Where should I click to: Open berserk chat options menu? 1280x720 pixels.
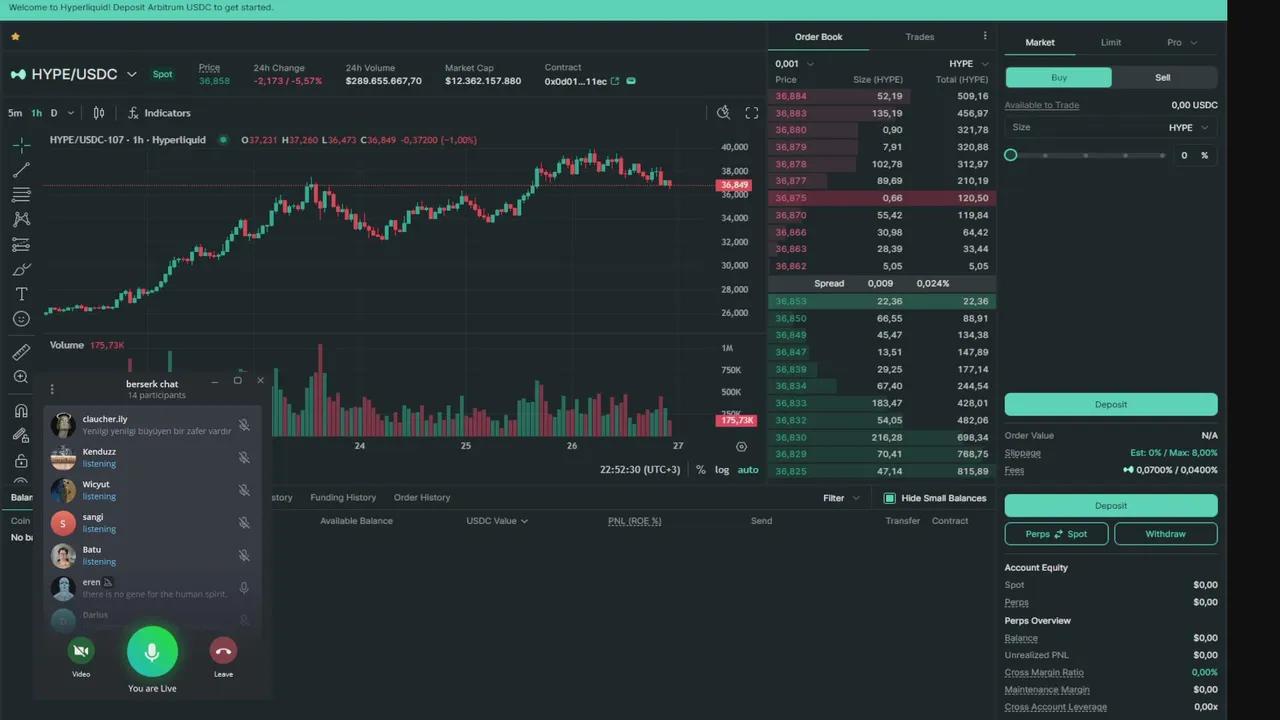click(52, 389)
